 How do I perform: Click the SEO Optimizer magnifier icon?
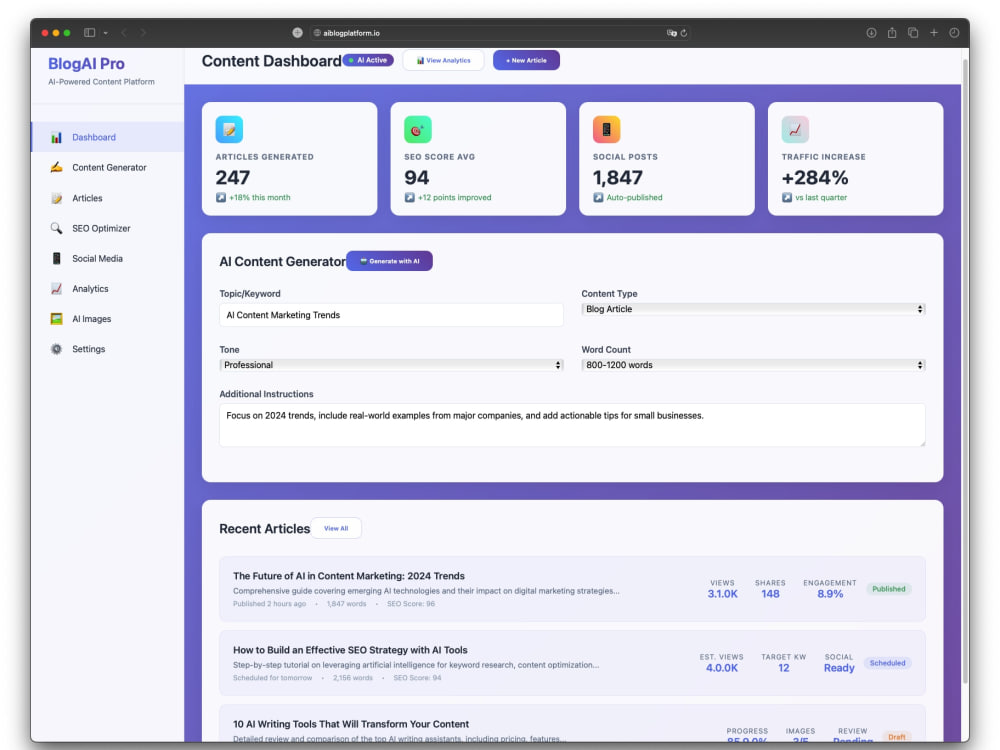(56, 228)
